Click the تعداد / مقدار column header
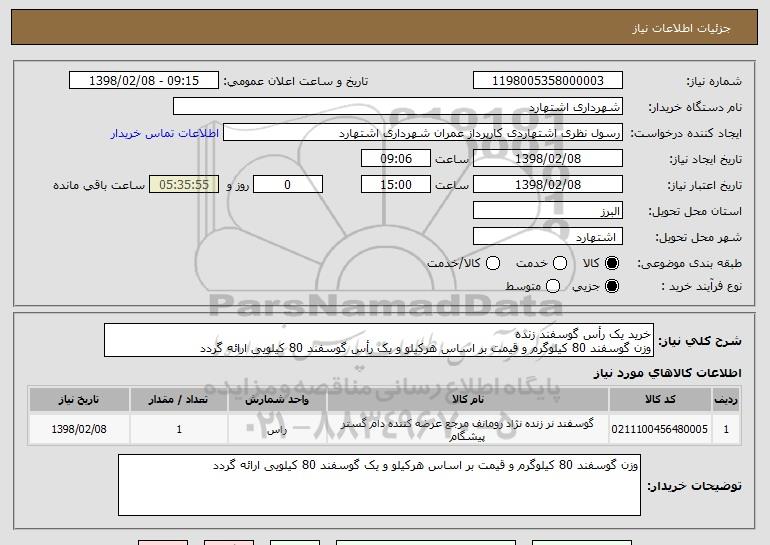 [x=179, y=400]
